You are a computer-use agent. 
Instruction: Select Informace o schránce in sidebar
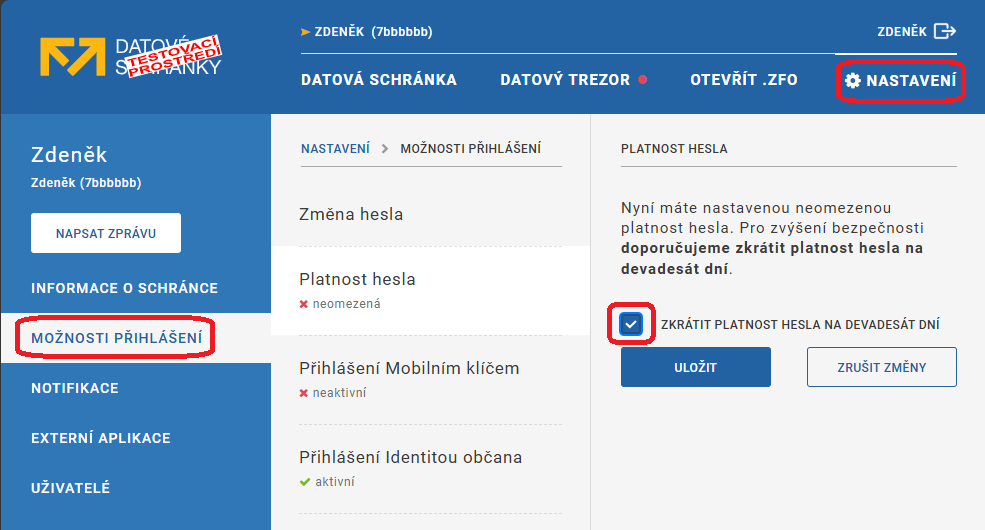(x=124, y=288)
